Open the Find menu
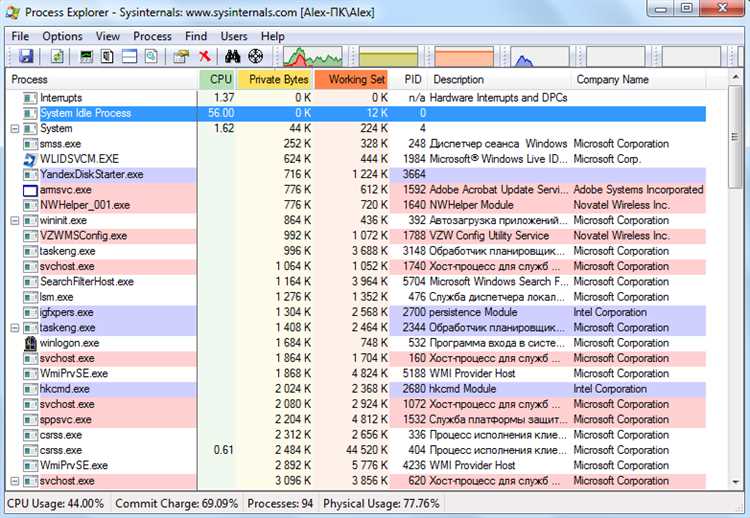Viewport: 750px width, 518px height. tap(196, 36)
